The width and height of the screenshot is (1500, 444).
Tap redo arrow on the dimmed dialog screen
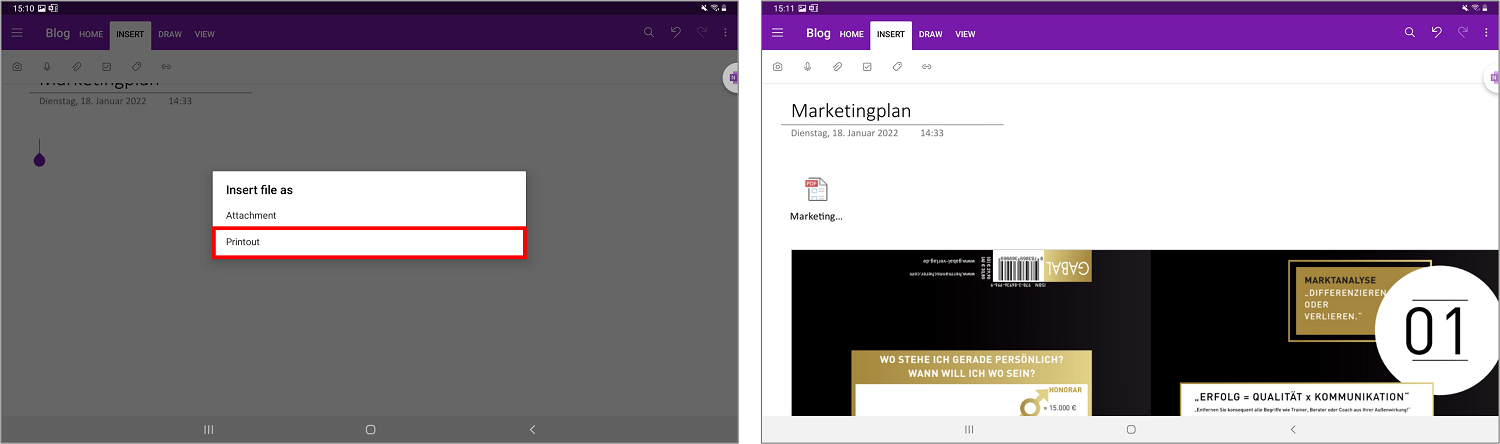(702, 33)
